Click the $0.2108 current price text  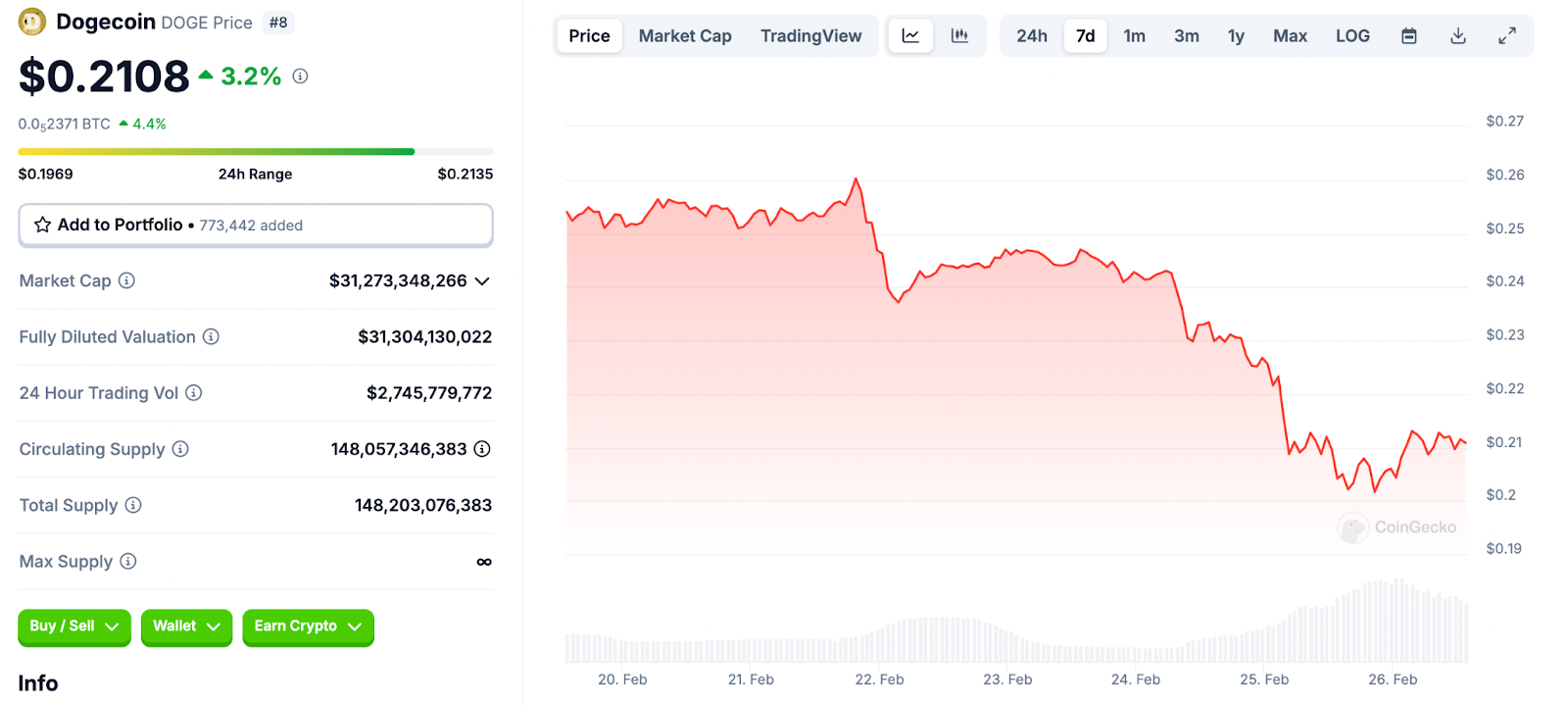click(104, 76)
